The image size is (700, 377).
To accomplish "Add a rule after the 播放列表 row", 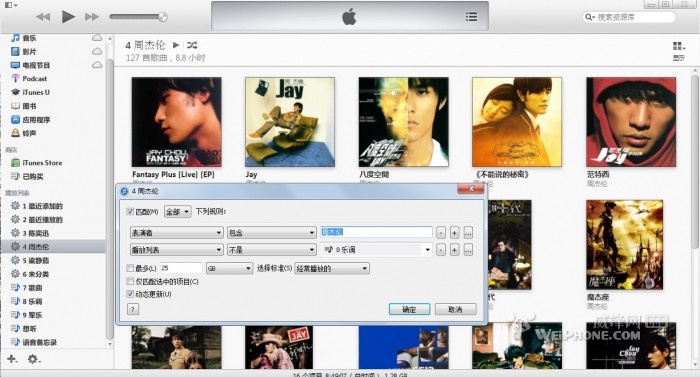I will tap(454, 250).
